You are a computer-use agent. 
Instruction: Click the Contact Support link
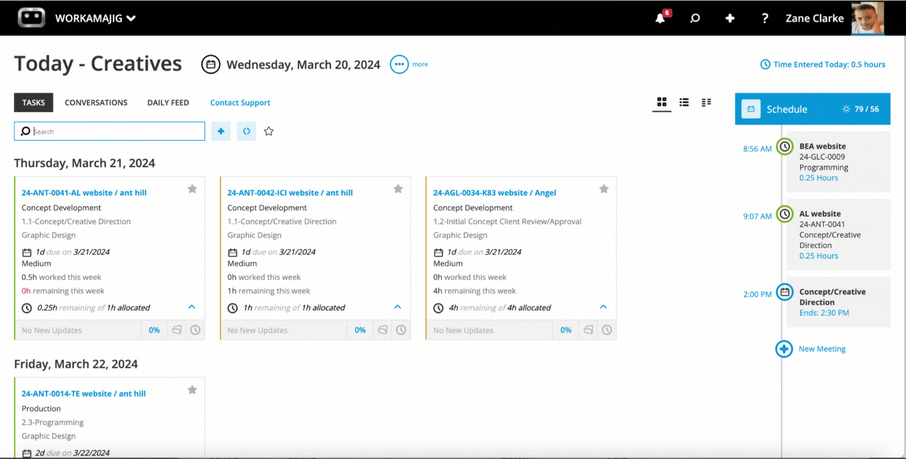240,102
